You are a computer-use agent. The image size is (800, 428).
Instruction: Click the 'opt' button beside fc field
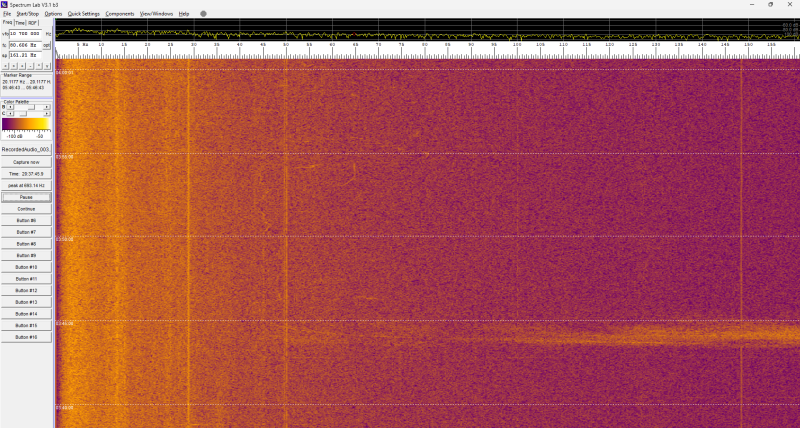[x=46, y=45]
